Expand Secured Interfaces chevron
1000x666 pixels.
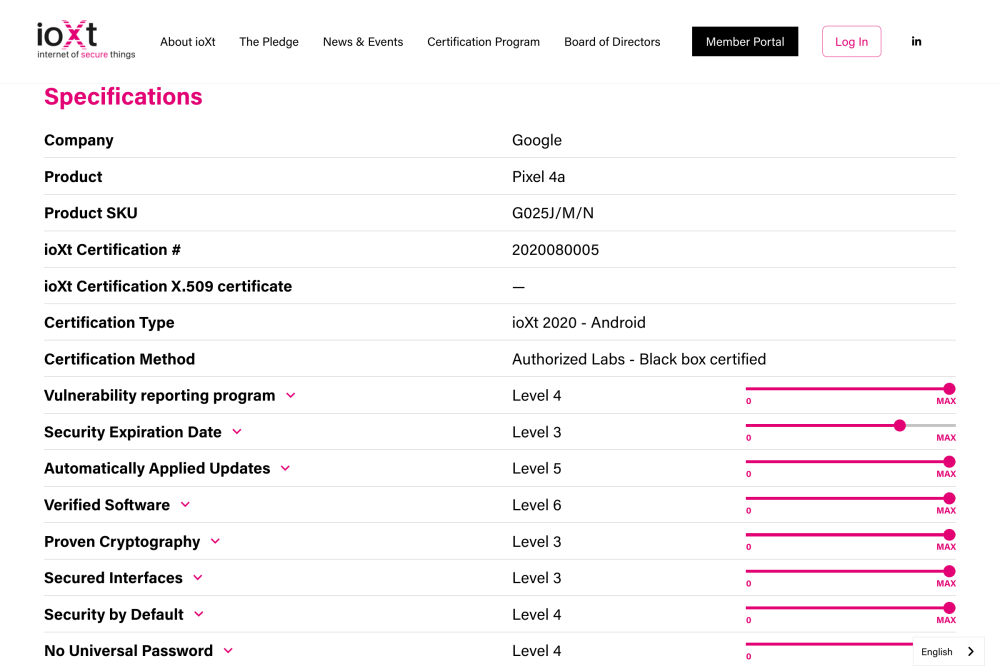tap(198, 578)
